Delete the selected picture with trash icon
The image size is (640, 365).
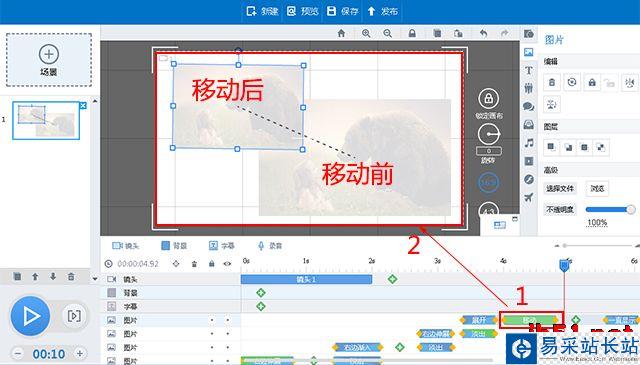(552, 82)
